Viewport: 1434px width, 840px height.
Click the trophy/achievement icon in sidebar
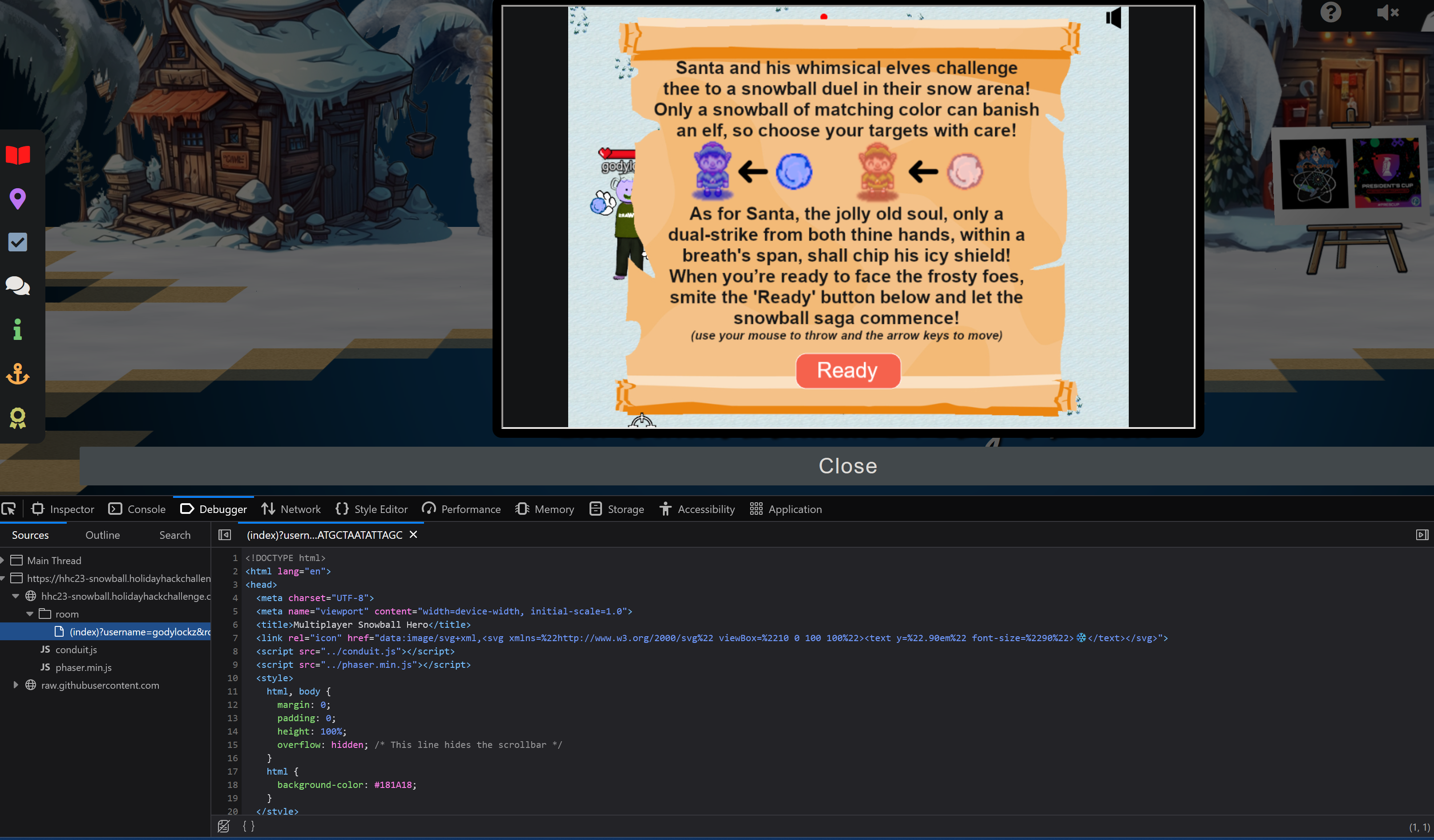click(18, 418)
